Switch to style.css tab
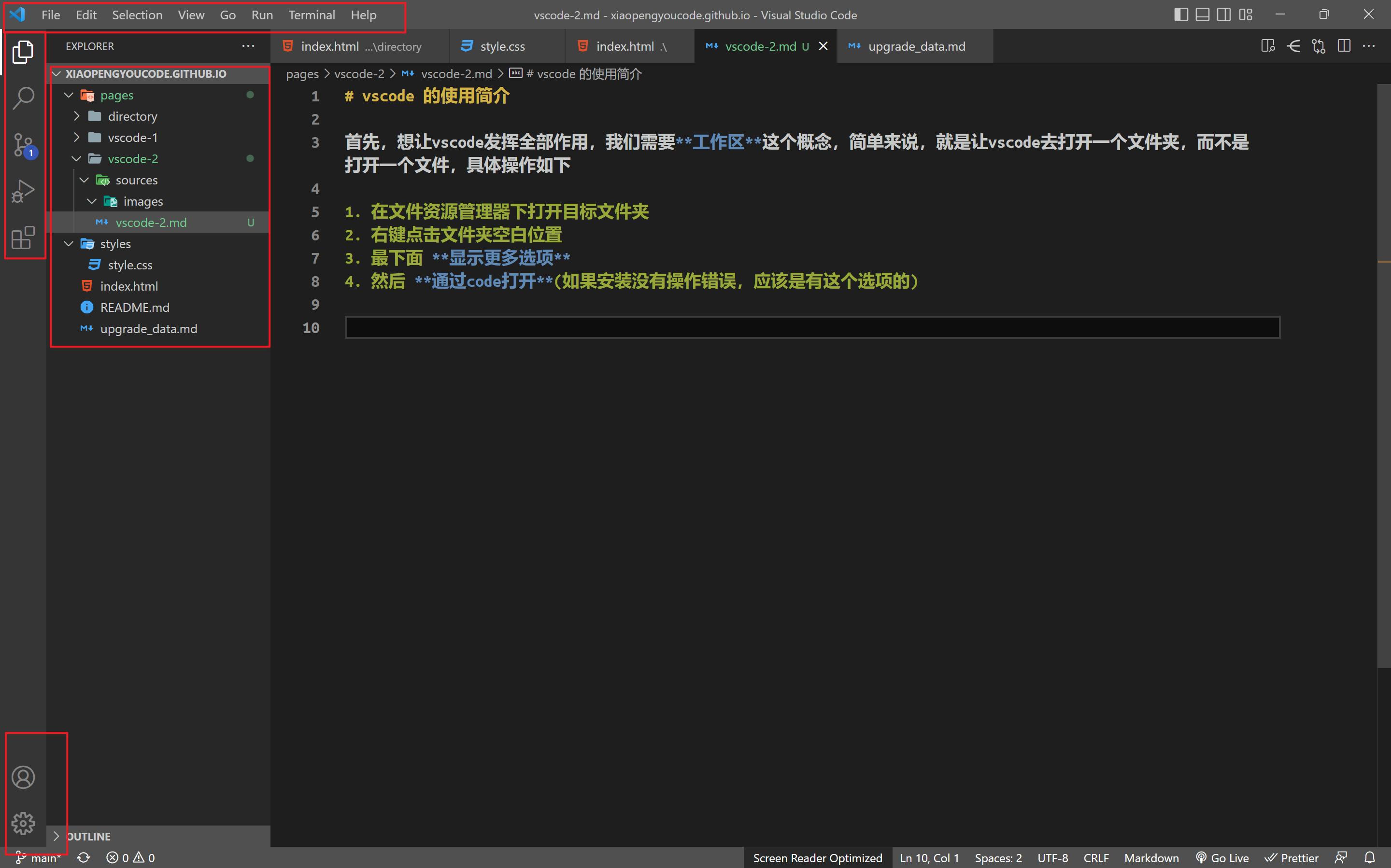Viewport: 1391px width, 868px height. pos(507,46)
